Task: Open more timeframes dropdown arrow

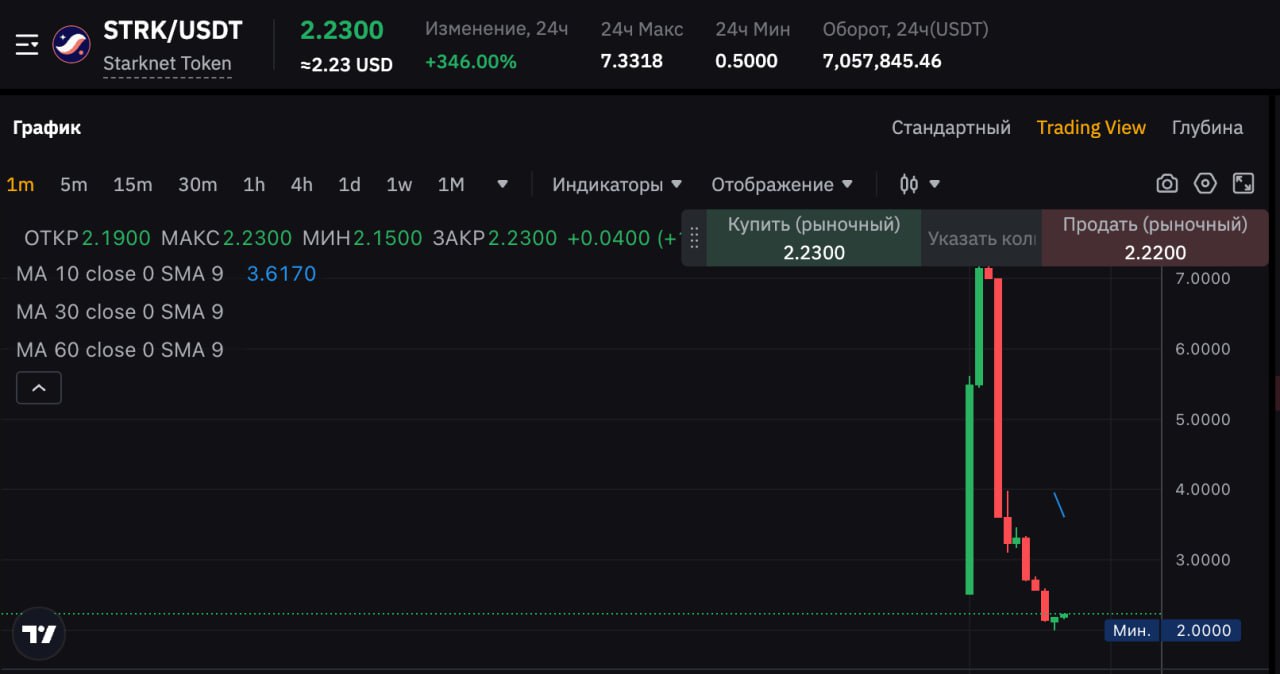Action: 502,185
